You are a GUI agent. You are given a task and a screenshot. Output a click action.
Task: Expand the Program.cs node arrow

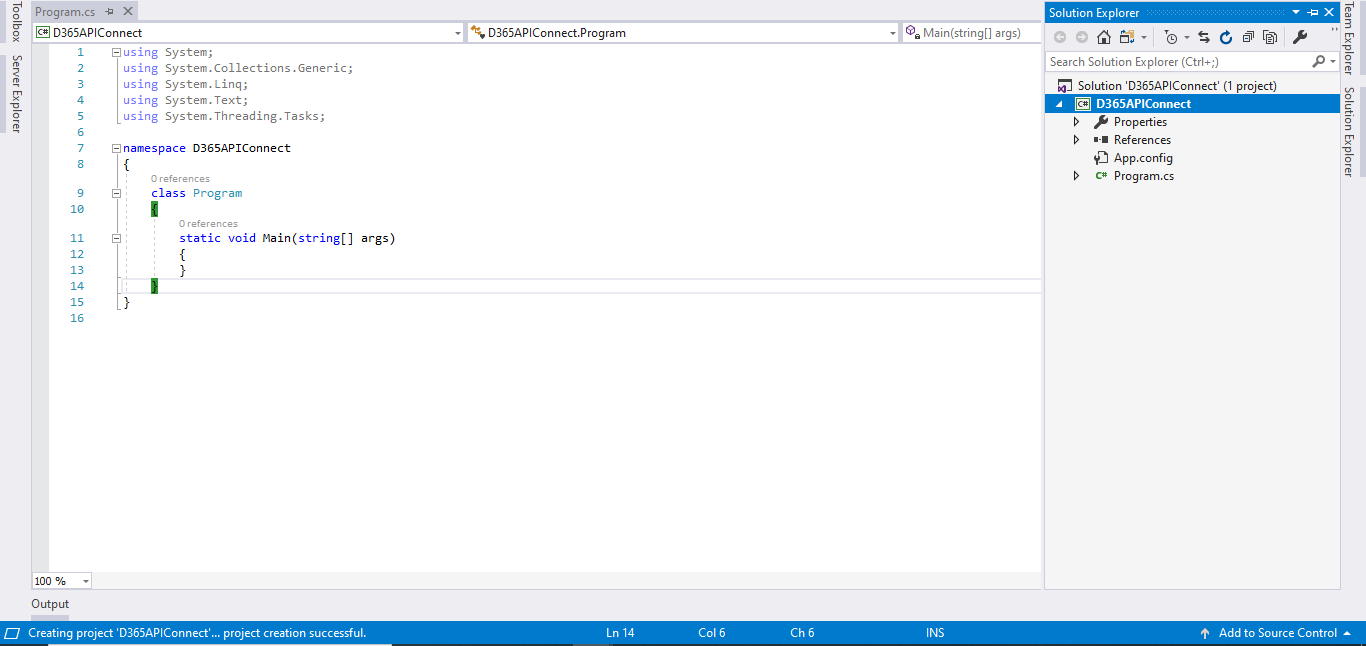click(x=1077, y=176)
